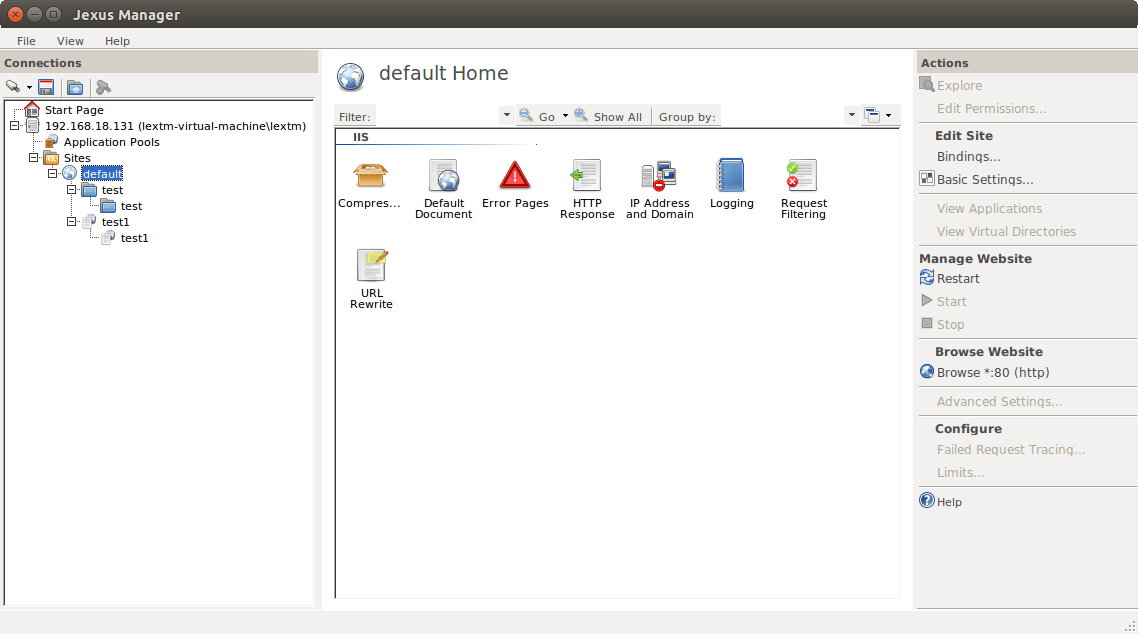Viewport: 1138px width, 634px height.
Task: Open the Help menu
Action: 117,41
